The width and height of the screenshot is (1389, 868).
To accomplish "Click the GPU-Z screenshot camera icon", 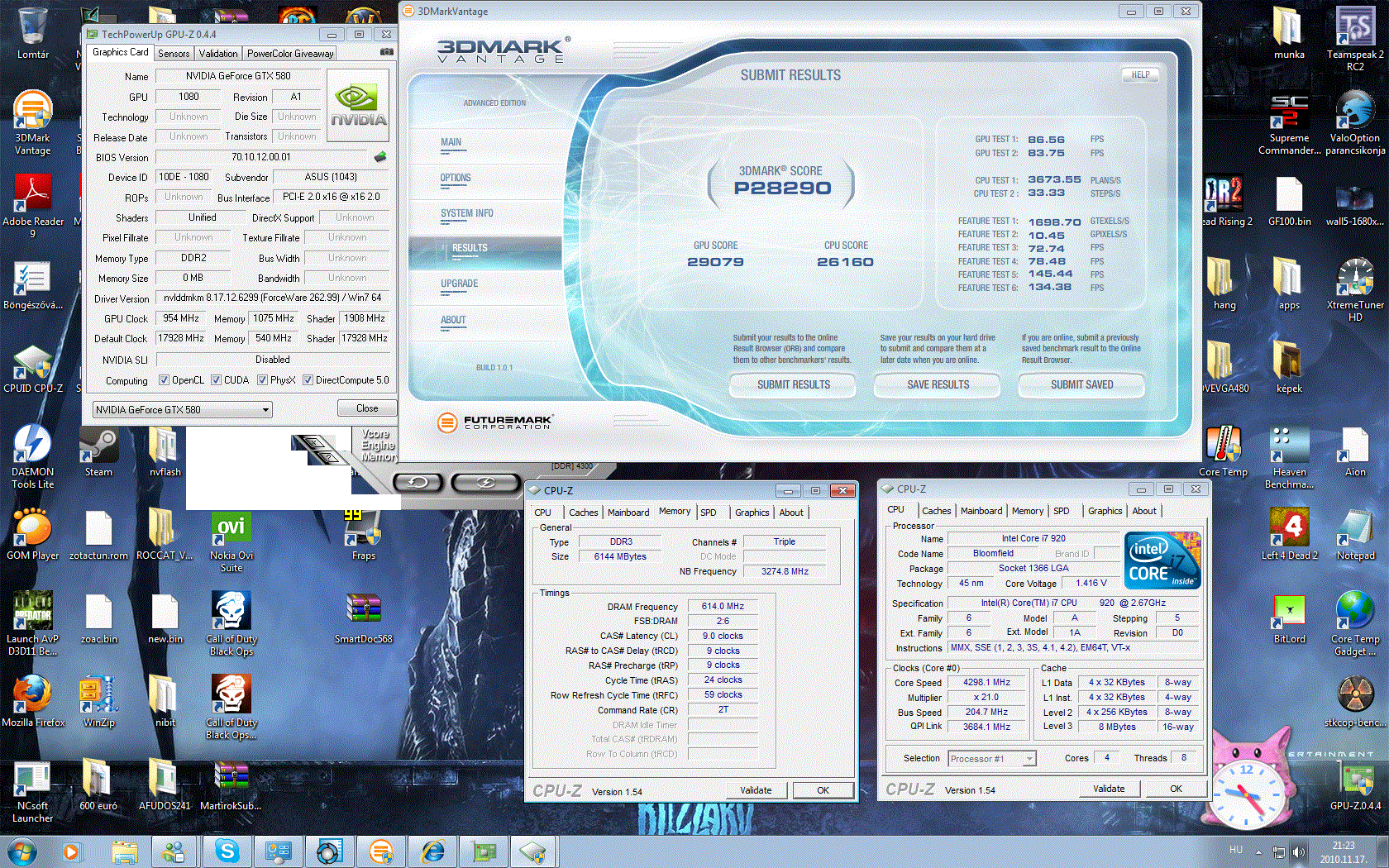I will tap(386, 52).
